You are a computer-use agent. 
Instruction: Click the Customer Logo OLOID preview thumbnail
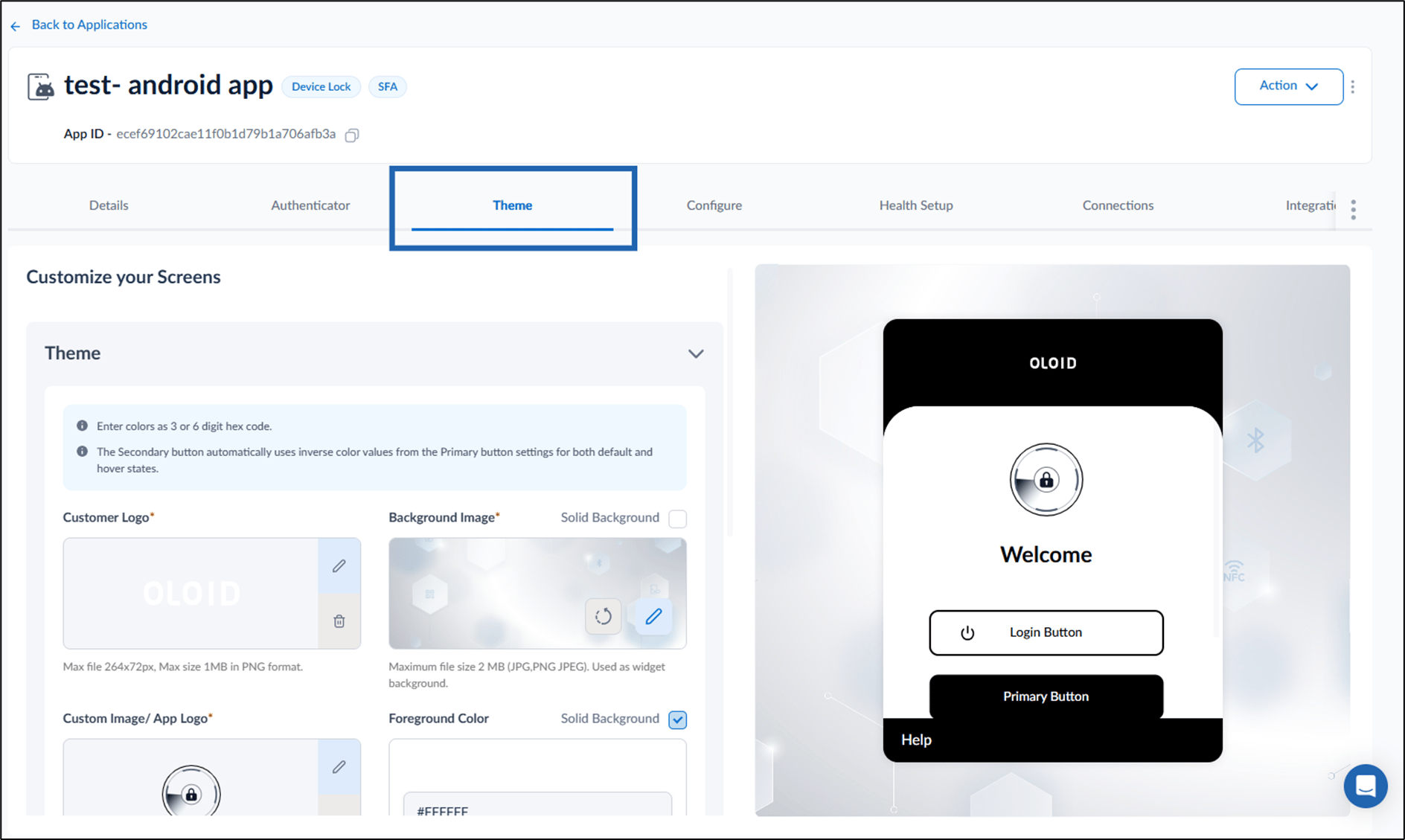[191, 594]
